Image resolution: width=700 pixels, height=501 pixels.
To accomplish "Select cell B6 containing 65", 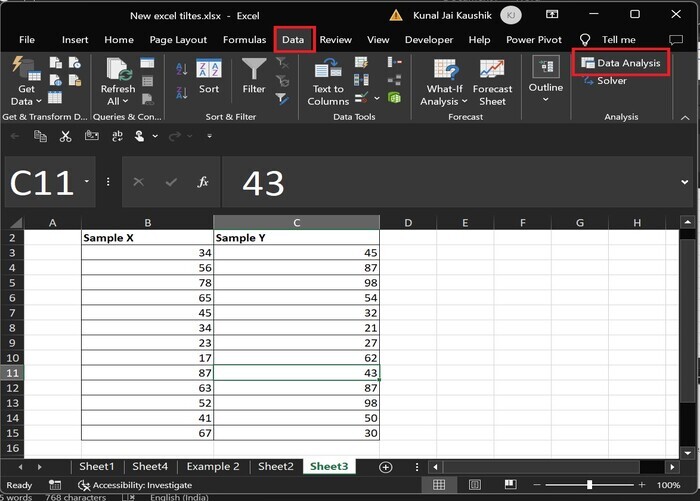I will (x=147, y=298).
